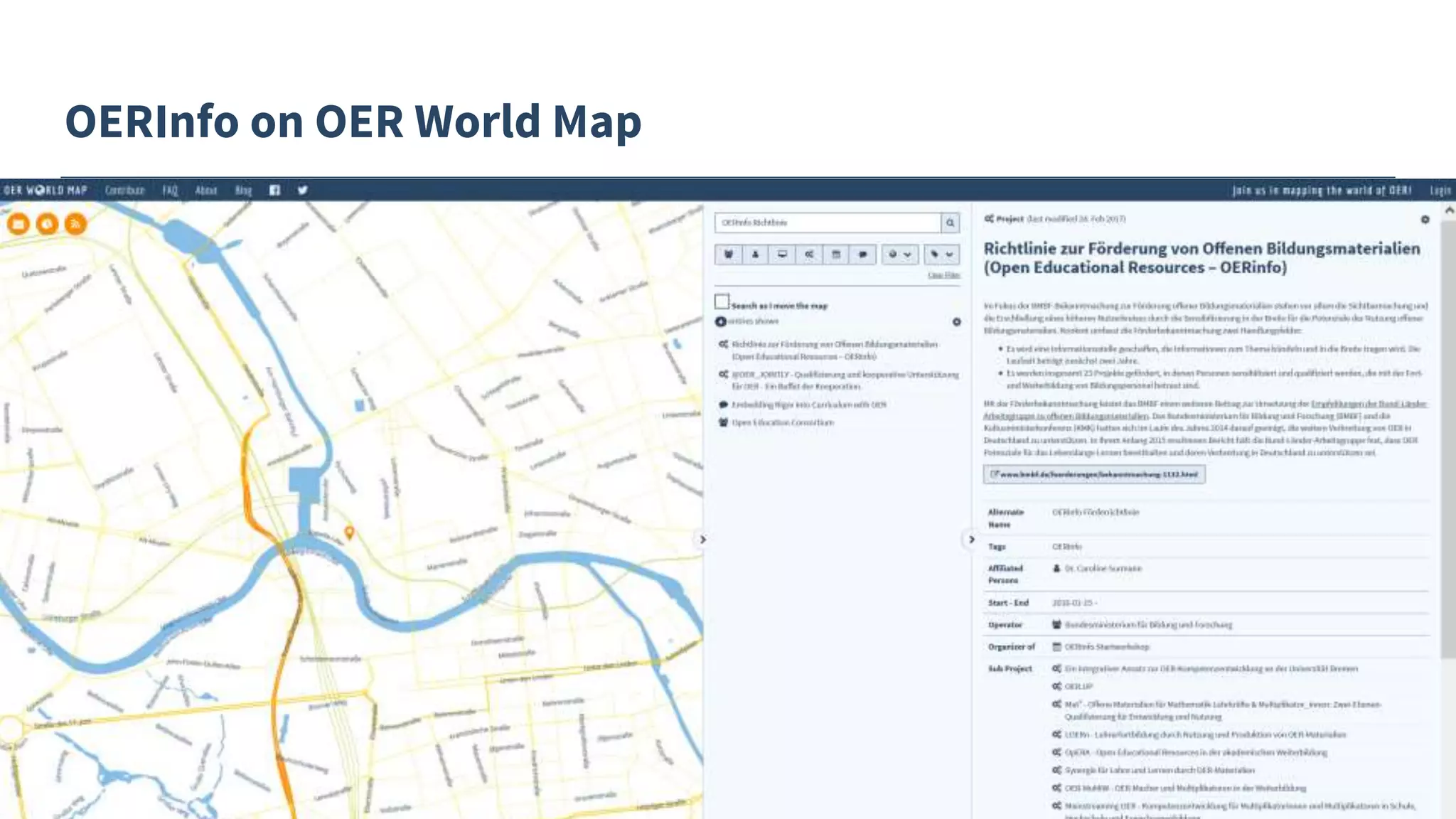Open the OER World Map home logo
Screen dimensions: 1456x819
pyautogui.click(x=45, y=191)
